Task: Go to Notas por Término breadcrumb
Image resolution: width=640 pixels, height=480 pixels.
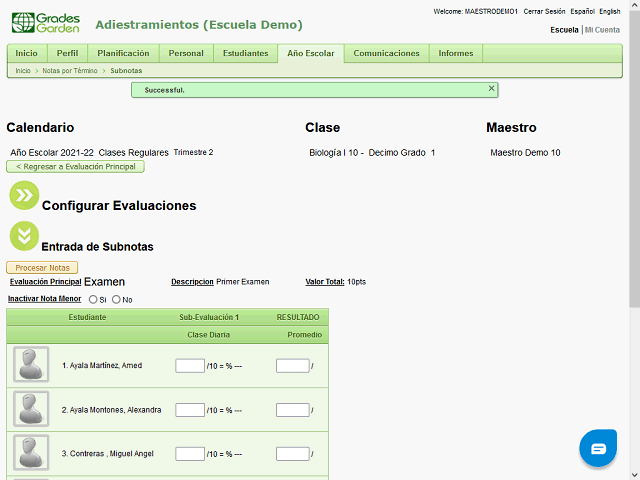Action: 70,71
